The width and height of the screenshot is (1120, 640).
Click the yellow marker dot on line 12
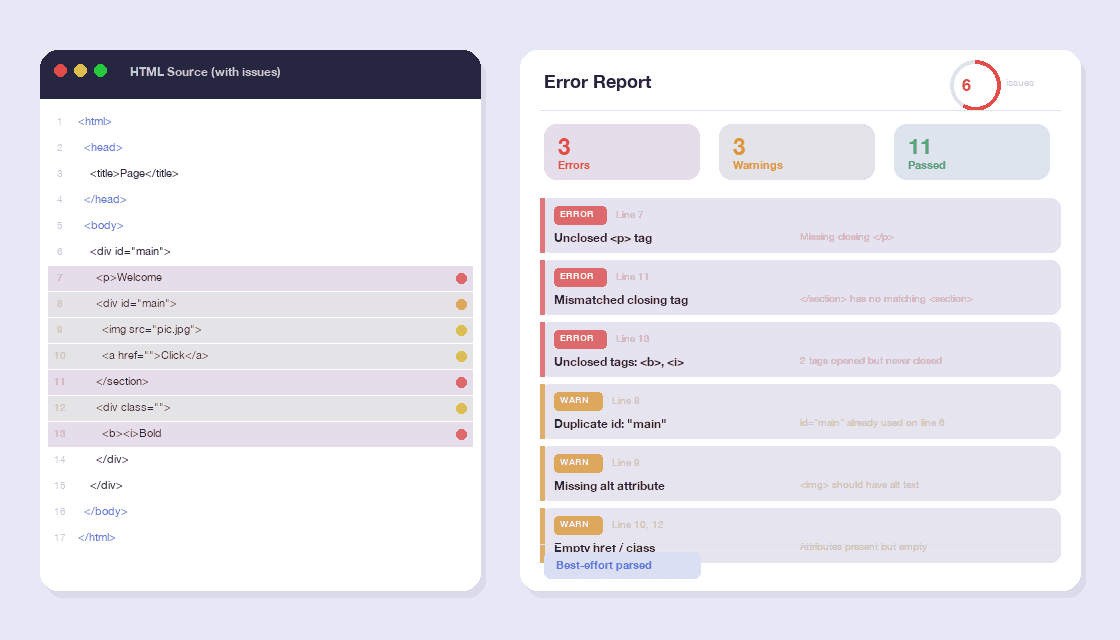pos(461,409)
